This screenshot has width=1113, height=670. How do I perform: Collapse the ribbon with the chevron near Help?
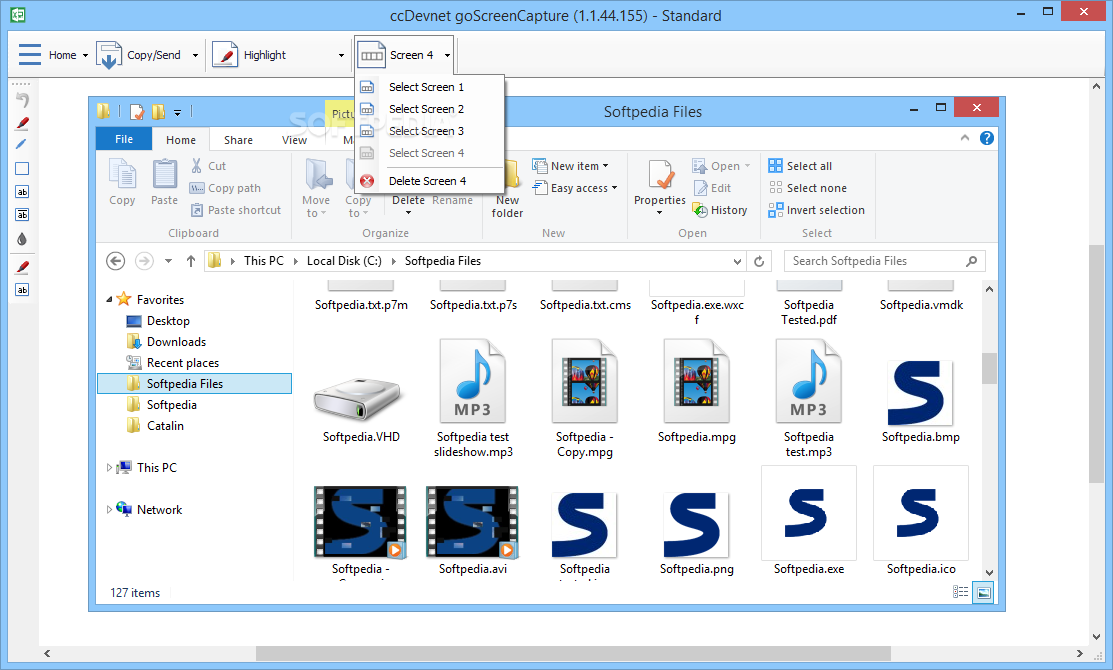click(965, 138)
